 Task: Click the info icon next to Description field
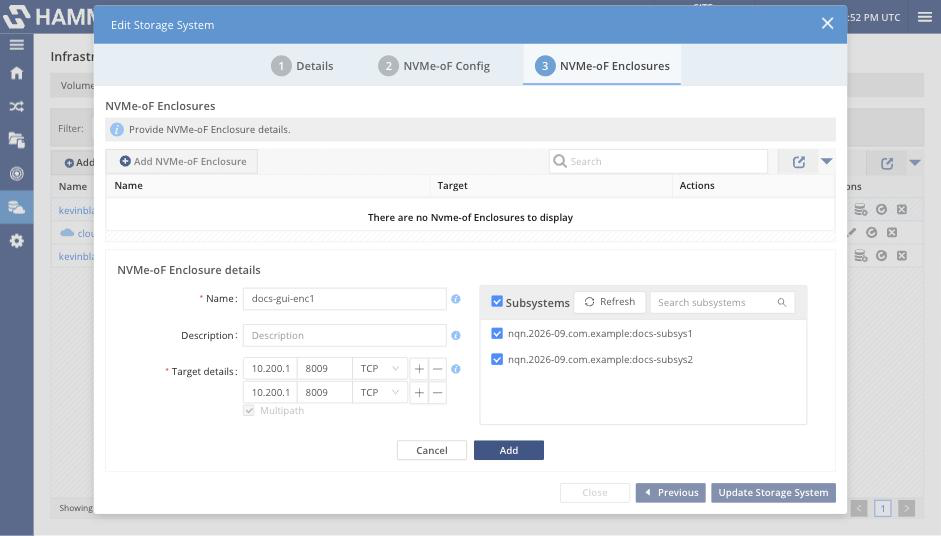pyautogui.click(x=456, y=336)
